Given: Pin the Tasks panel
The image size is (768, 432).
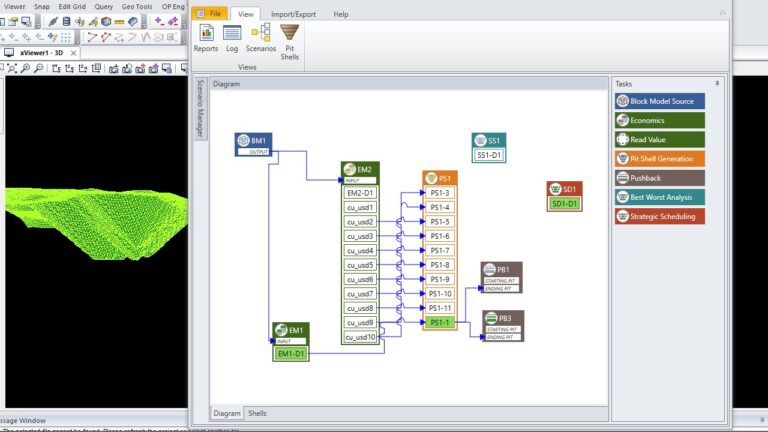Looking at the screenshot, I should (x=717, y=84).
